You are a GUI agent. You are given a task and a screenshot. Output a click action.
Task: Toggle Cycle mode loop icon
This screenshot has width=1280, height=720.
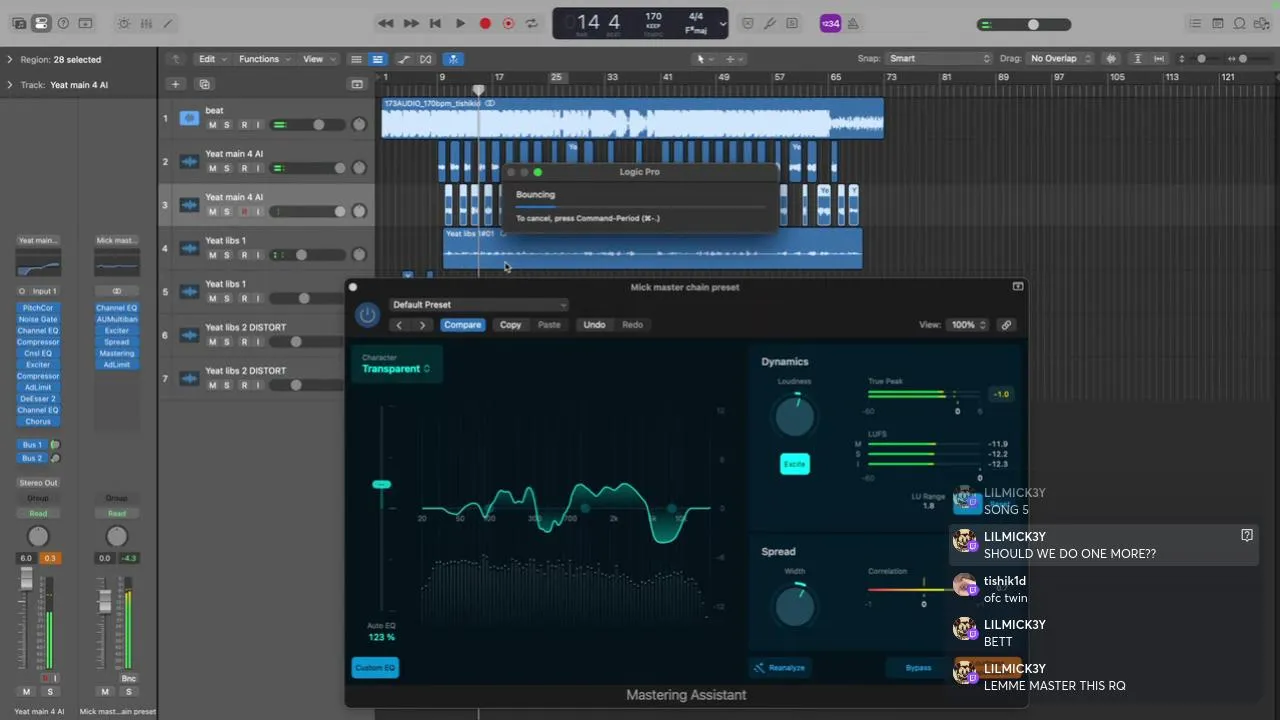click(x=532, y=23)
